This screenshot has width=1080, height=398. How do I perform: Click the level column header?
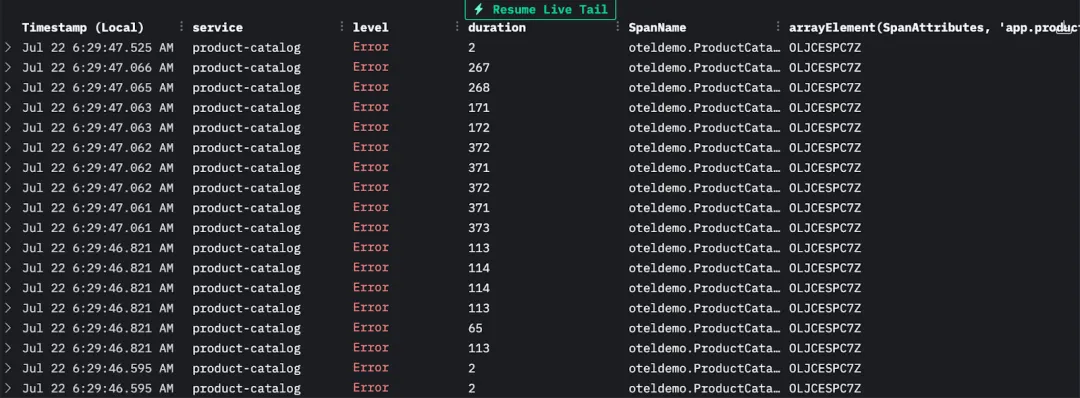371,28
